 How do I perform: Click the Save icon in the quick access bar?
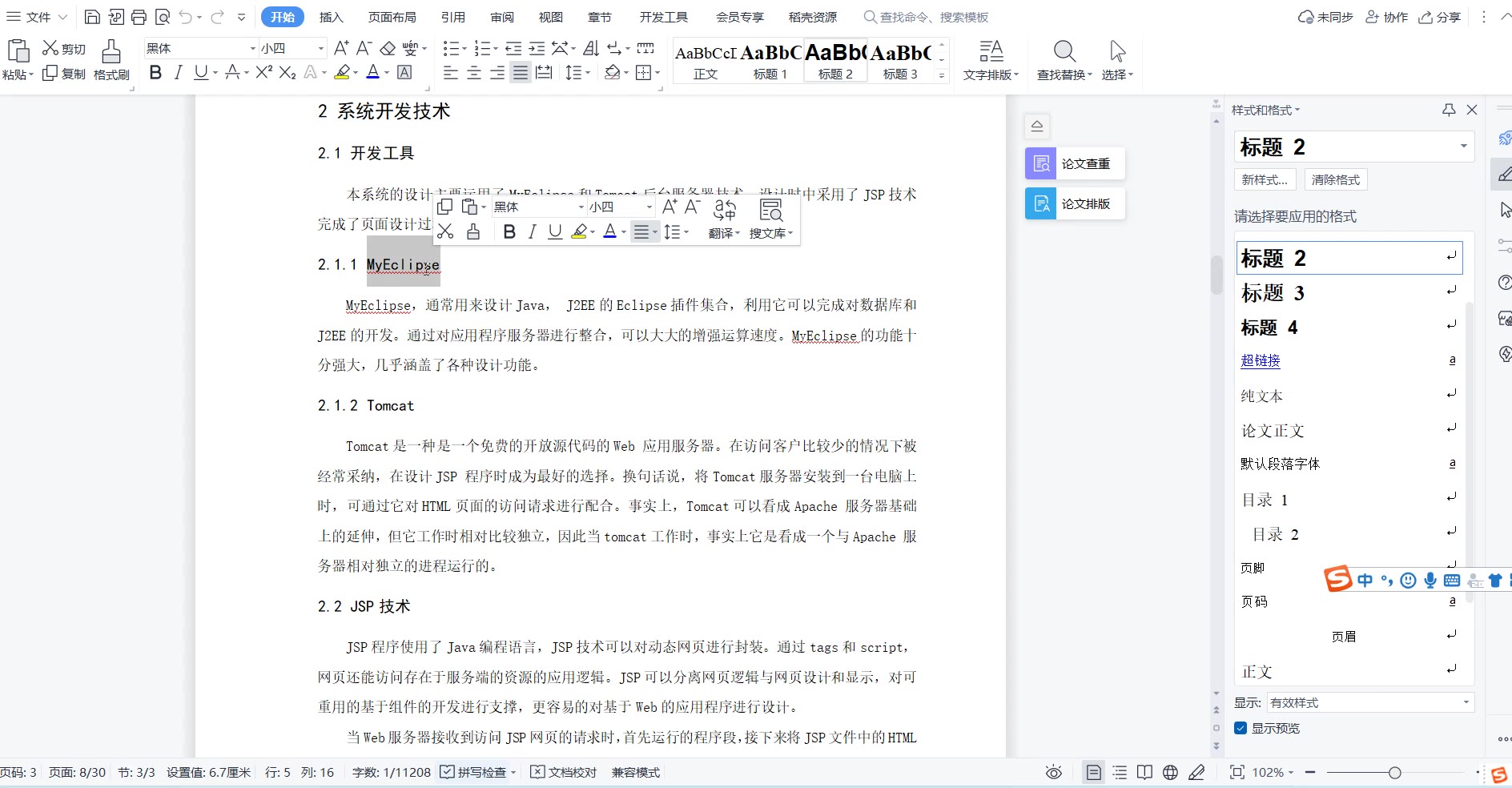pyautogui.click(x=92, y=17)
